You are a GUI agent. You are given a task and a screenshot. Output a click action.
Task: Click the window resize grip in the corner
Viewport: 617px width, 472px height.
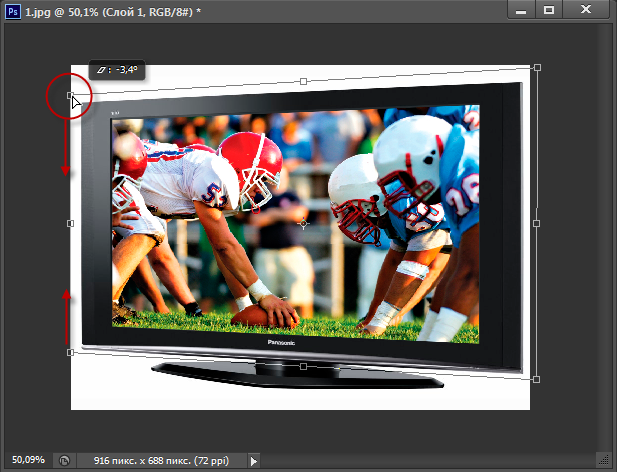tap(604, 460)
